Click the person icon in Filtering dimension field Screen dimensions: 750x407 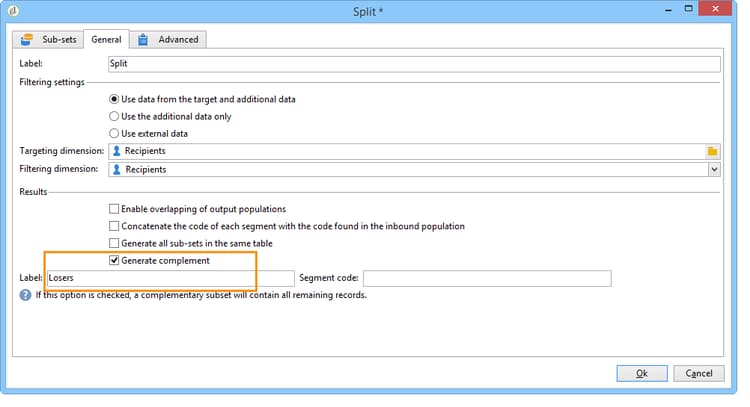116,169
